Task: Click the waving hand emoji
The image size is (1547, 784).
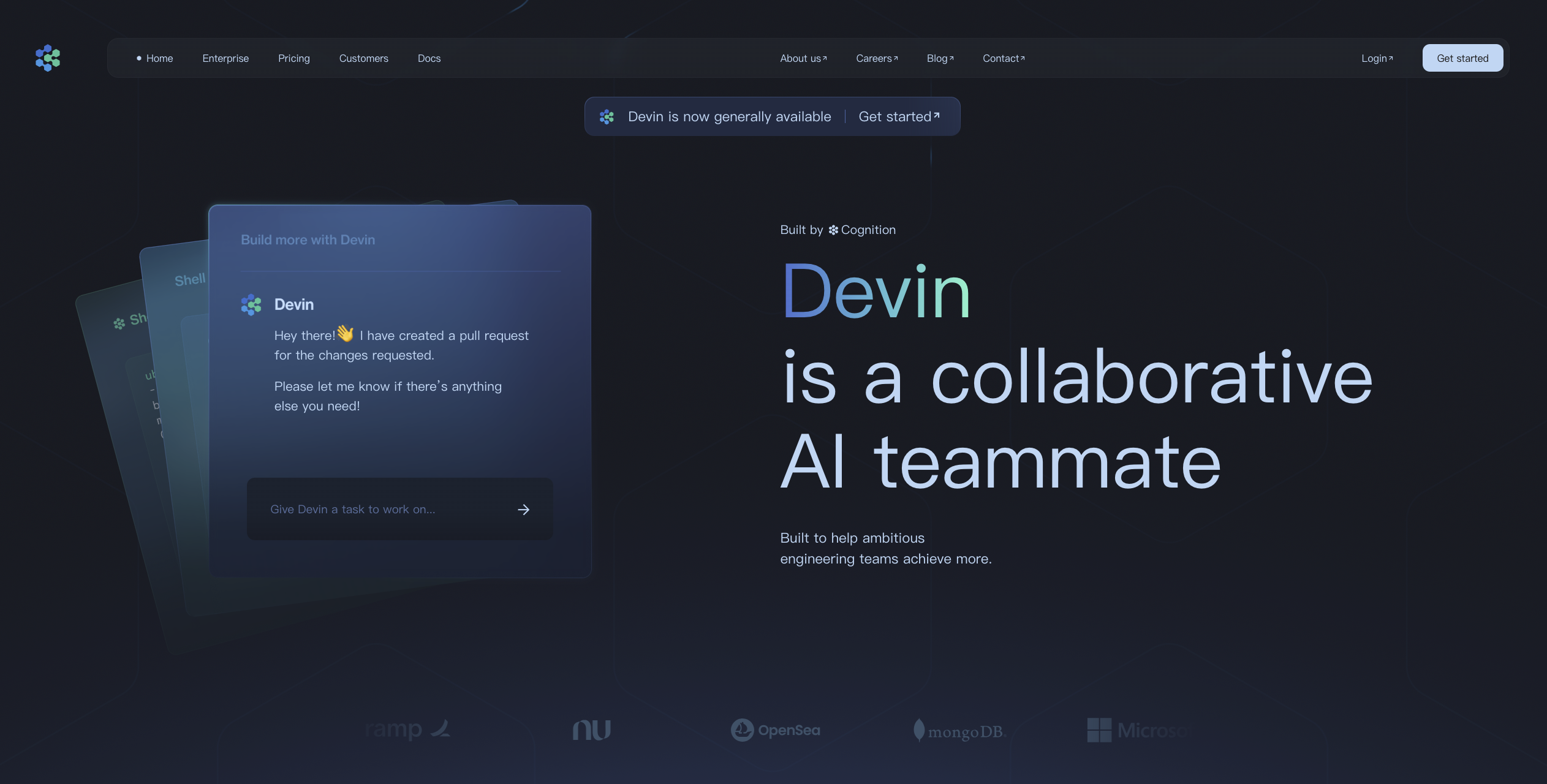Action: (x=345, y=333)
